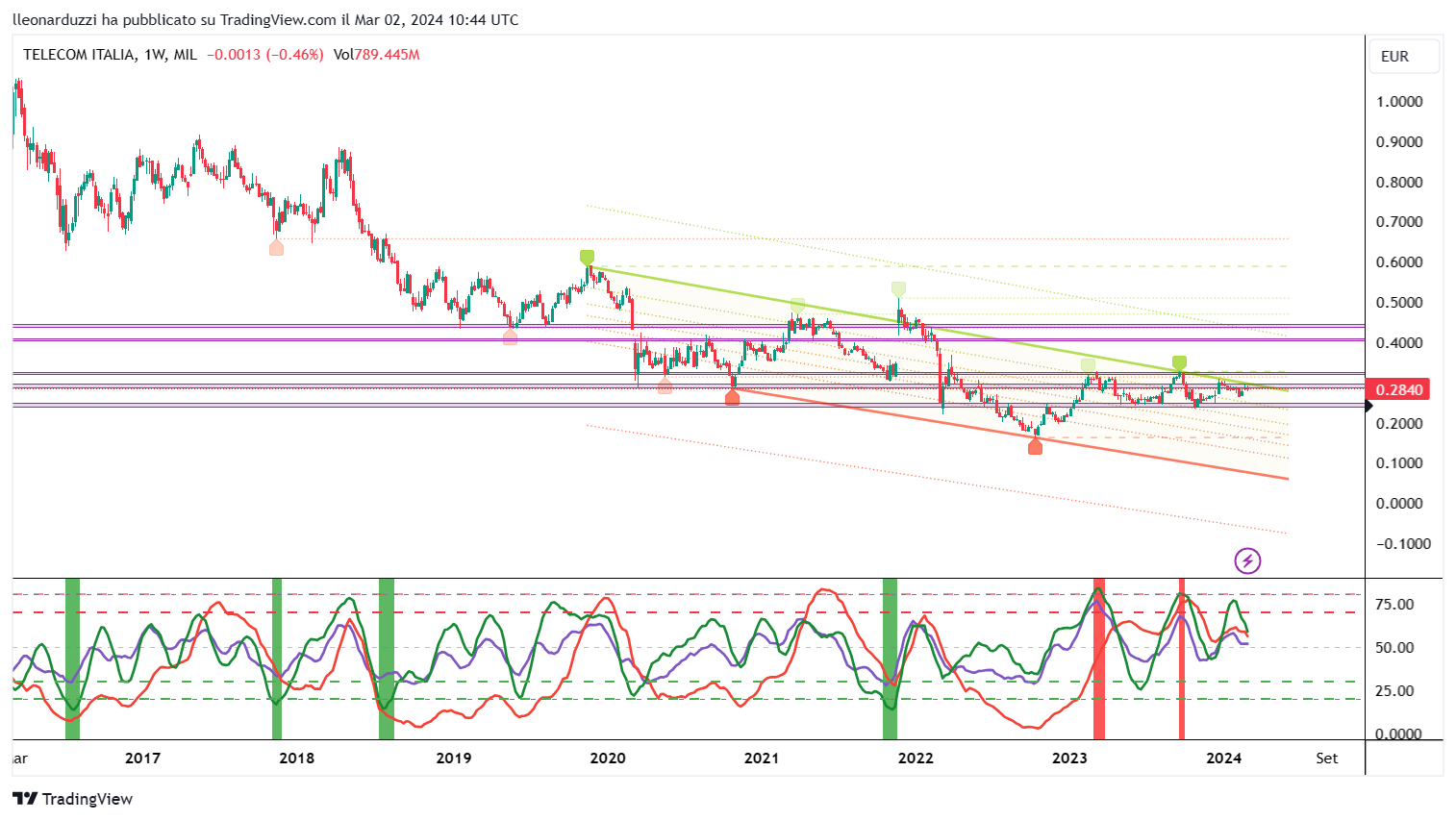Viewport: 1456px width, 821px height.
Task: Click the TELECOM ITALIA symbol title
Action: point(79,55)
